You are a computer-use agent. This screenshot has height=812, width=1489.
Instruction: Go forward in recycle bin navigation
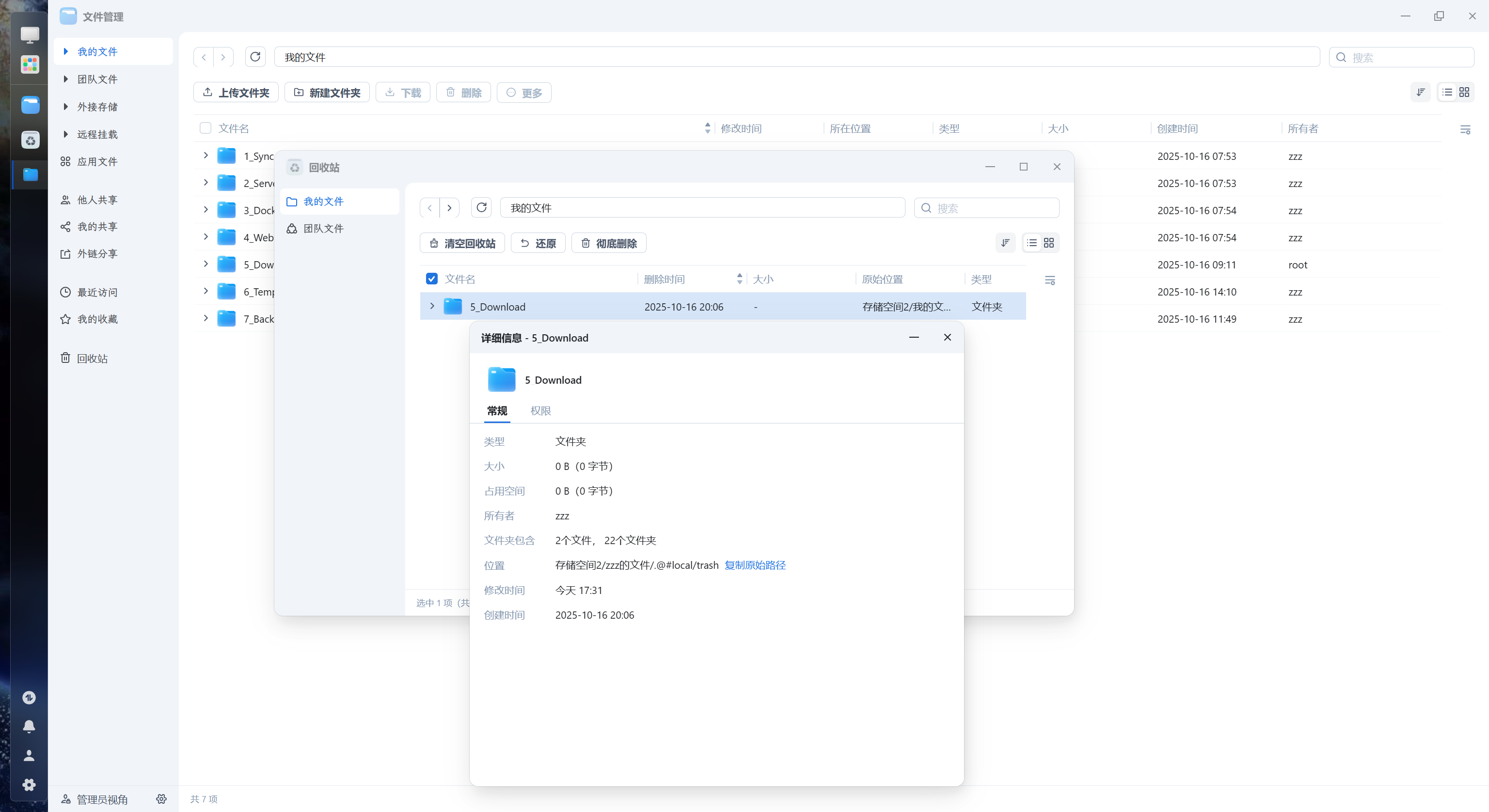[x=449, y=207]
